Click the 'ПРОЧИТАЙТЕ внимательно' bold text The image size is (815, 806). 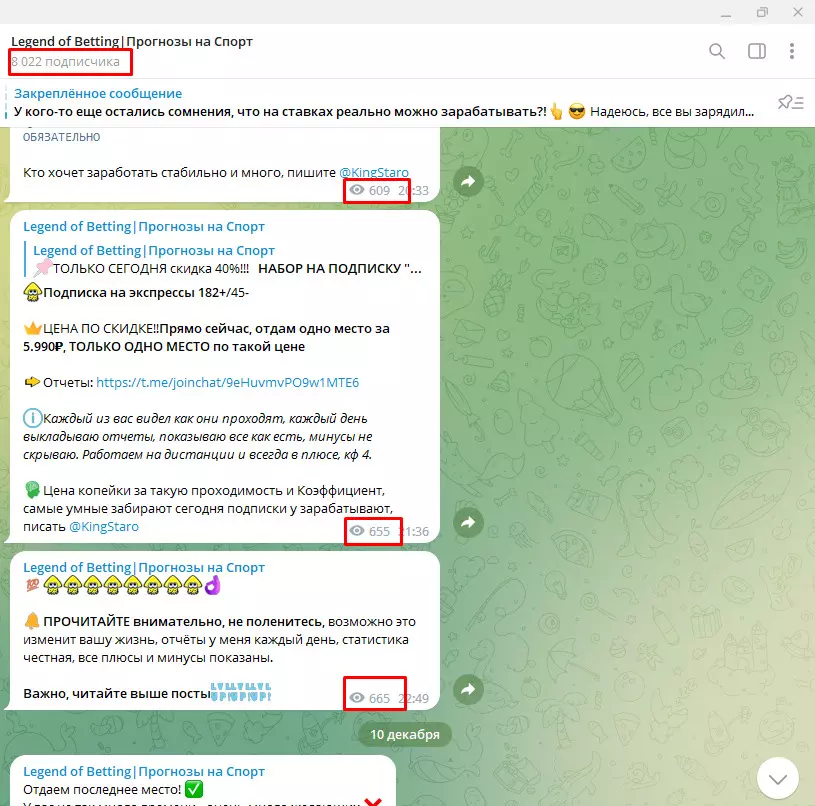(x=183, y=622)
